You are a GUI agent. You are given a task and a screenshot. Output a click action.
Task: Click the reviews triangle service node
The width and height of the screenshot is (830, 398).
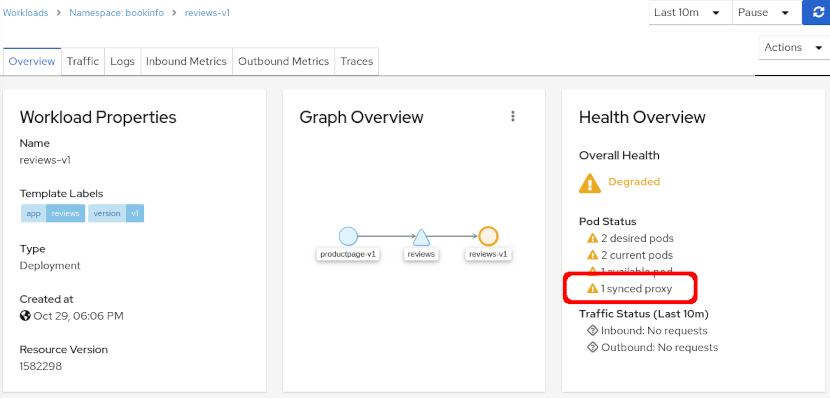[421, 237]
